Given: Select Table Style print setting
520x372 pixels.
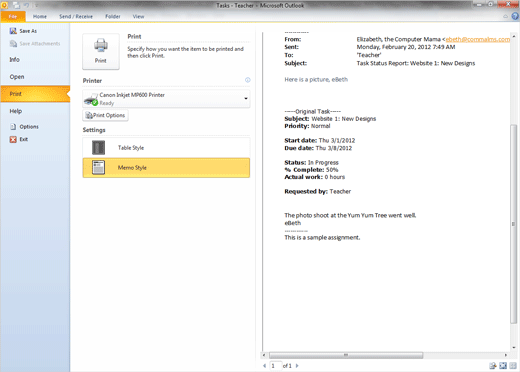Looking at the screenshot, I should (x=166, y=148).
